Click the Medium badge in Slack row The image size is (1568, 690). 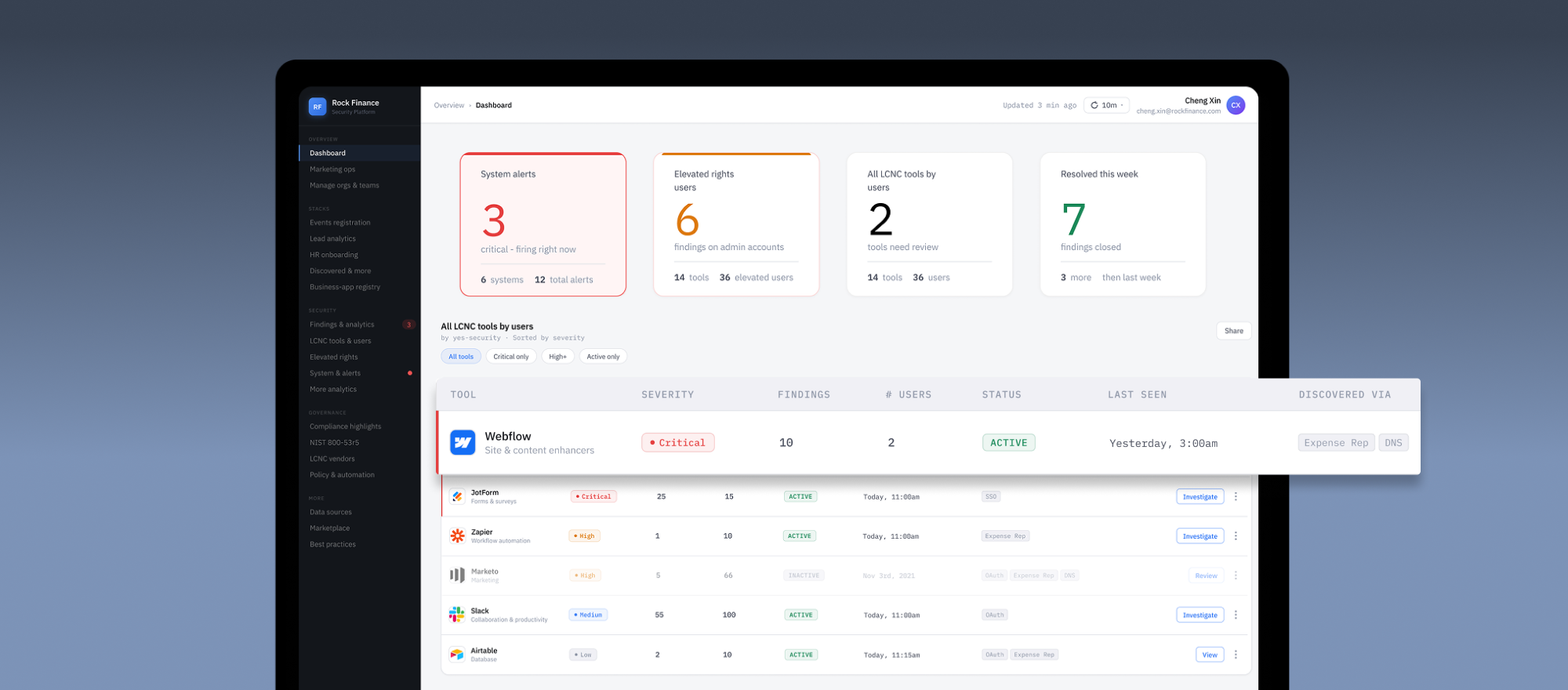pyautogui.click(x=588, y=615)
